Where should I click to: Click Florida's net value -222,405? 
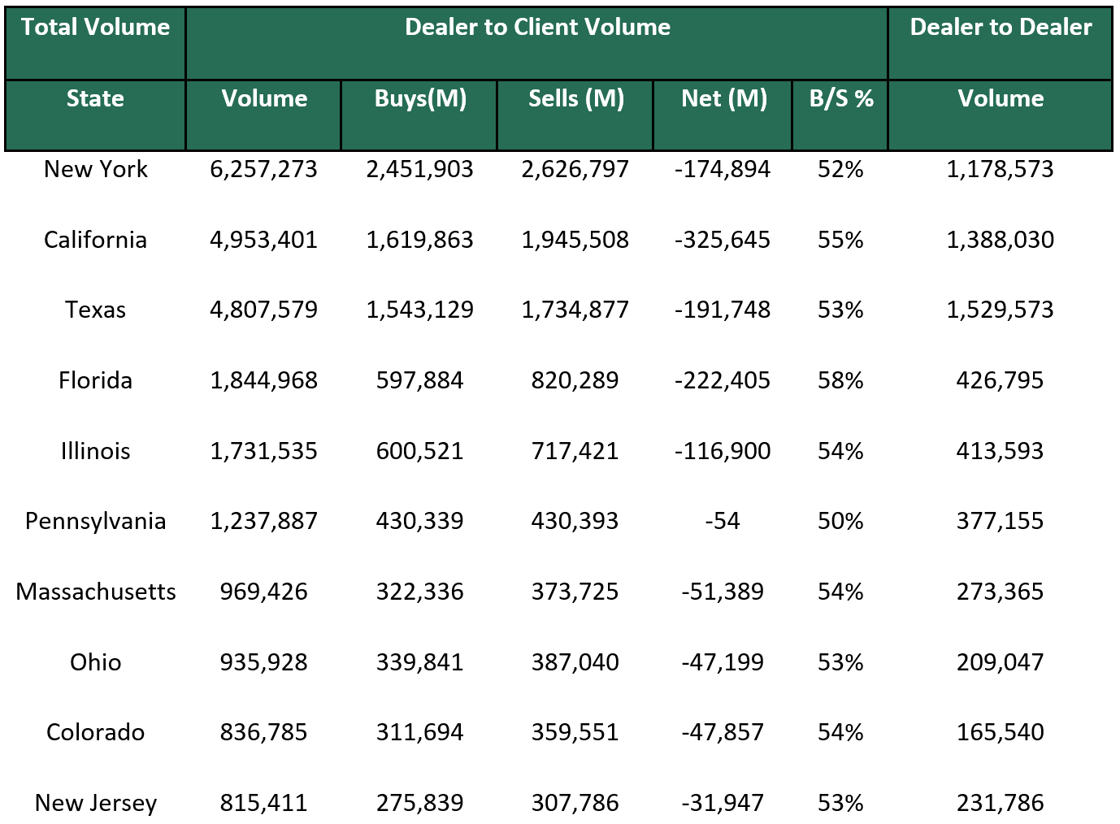[x=723, y=381]
